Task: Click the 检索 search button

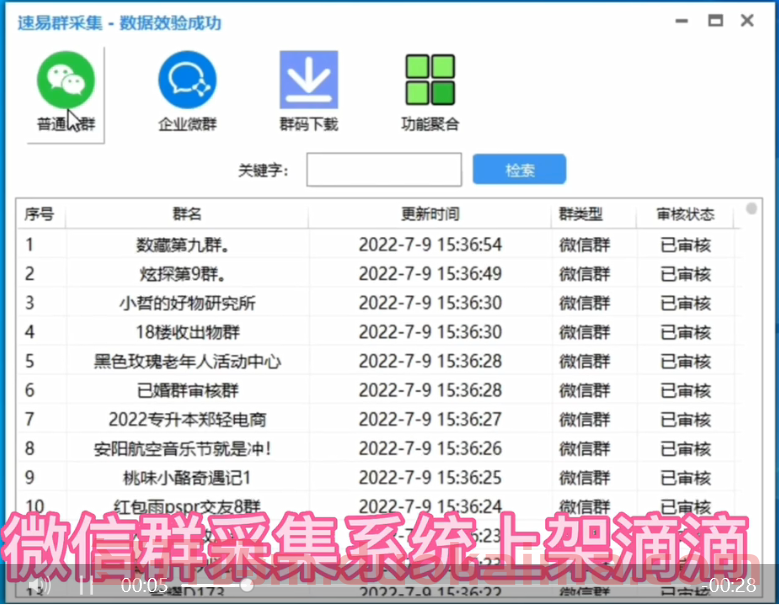Action: coord(519,169)
